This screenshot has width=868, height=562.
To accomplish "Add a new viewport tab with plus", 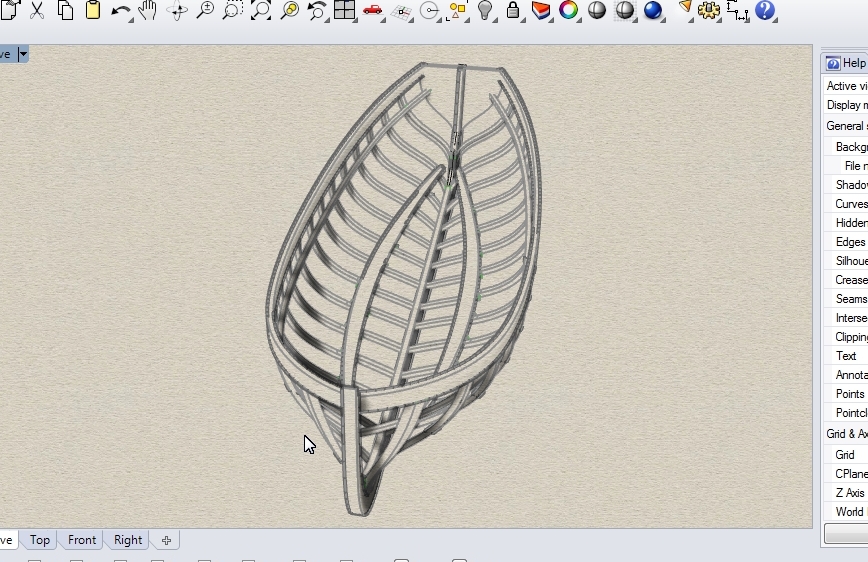I will click(x=166, y=540).
